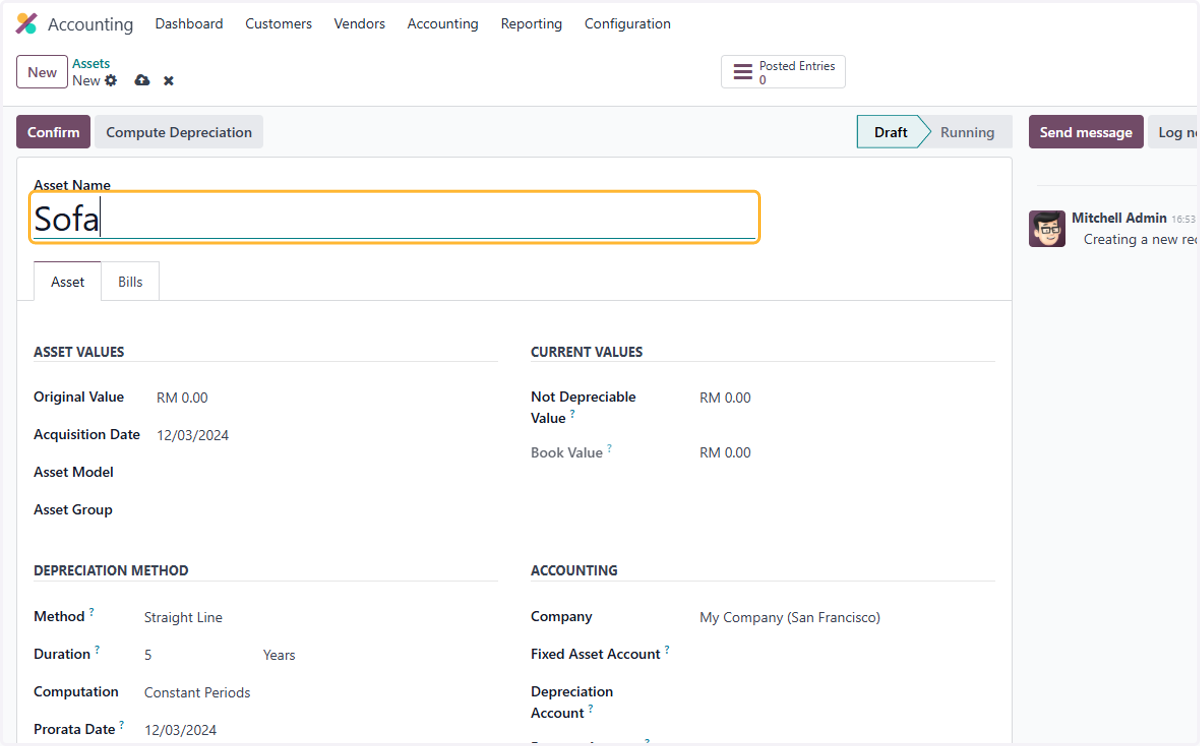
Task: Confirm the asset
Action: coord(53,132)
